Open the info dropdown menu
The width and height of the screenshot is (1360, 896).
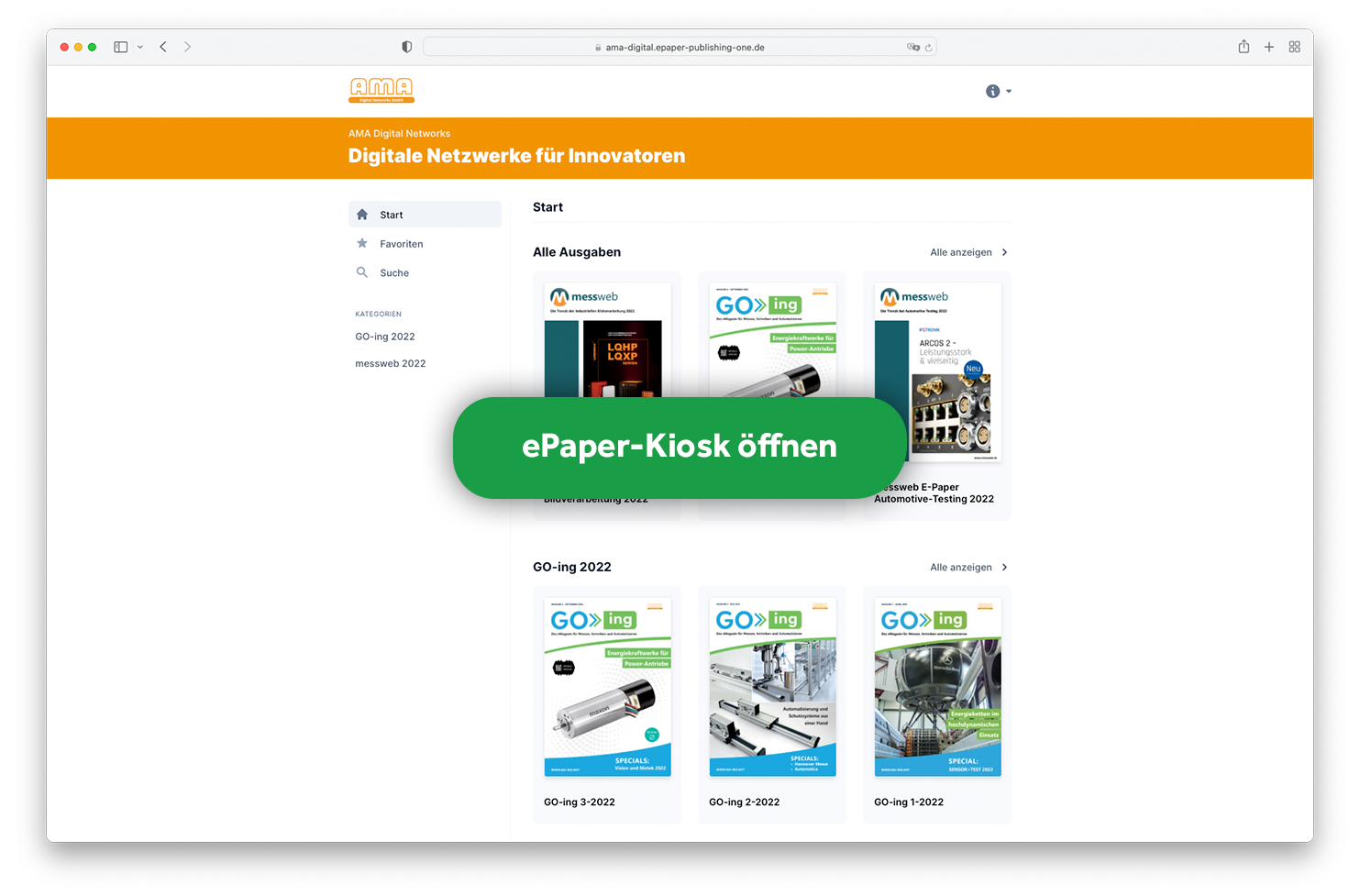999,91
